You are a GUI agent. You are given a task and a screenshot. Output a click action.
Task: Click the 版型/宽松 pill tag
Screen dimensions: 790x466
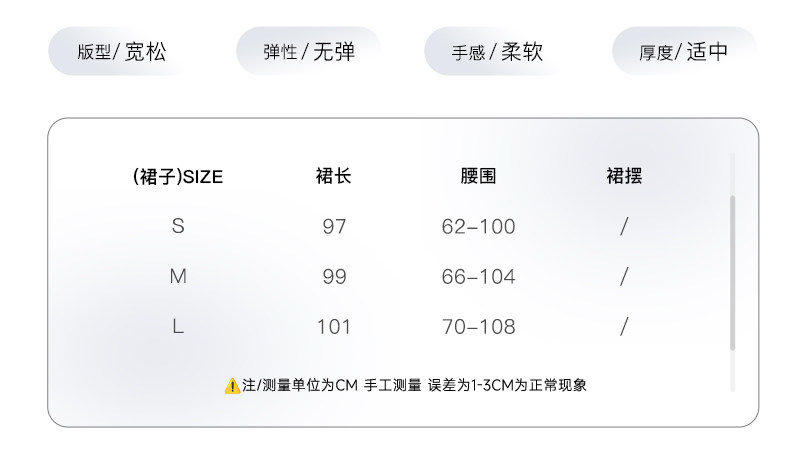121,52
